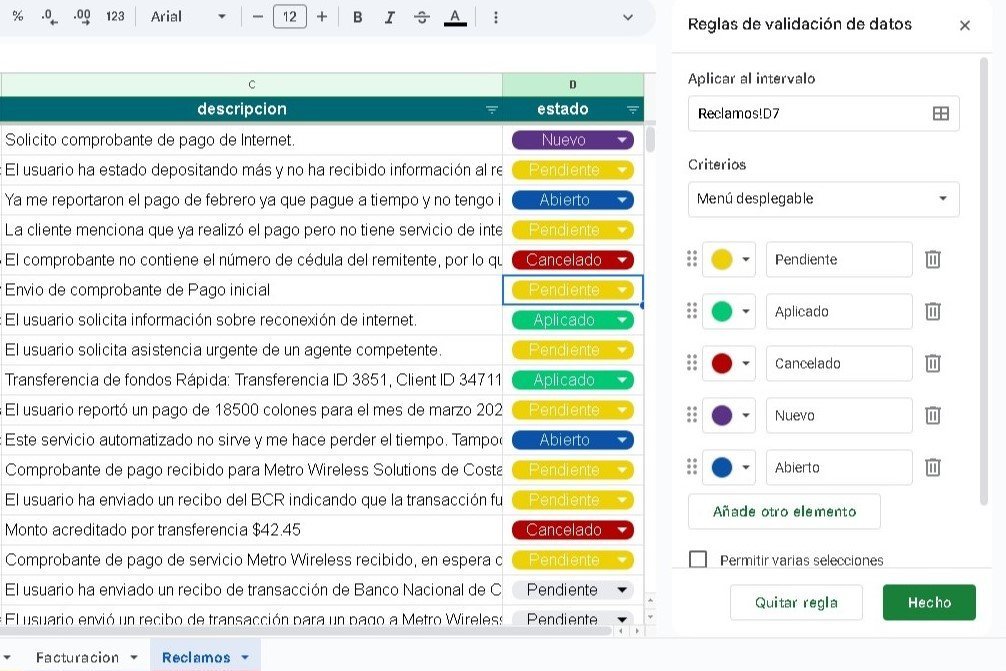Add another item with Añade otro elemento
This screenshot has height=671, width=1006.
784,511
